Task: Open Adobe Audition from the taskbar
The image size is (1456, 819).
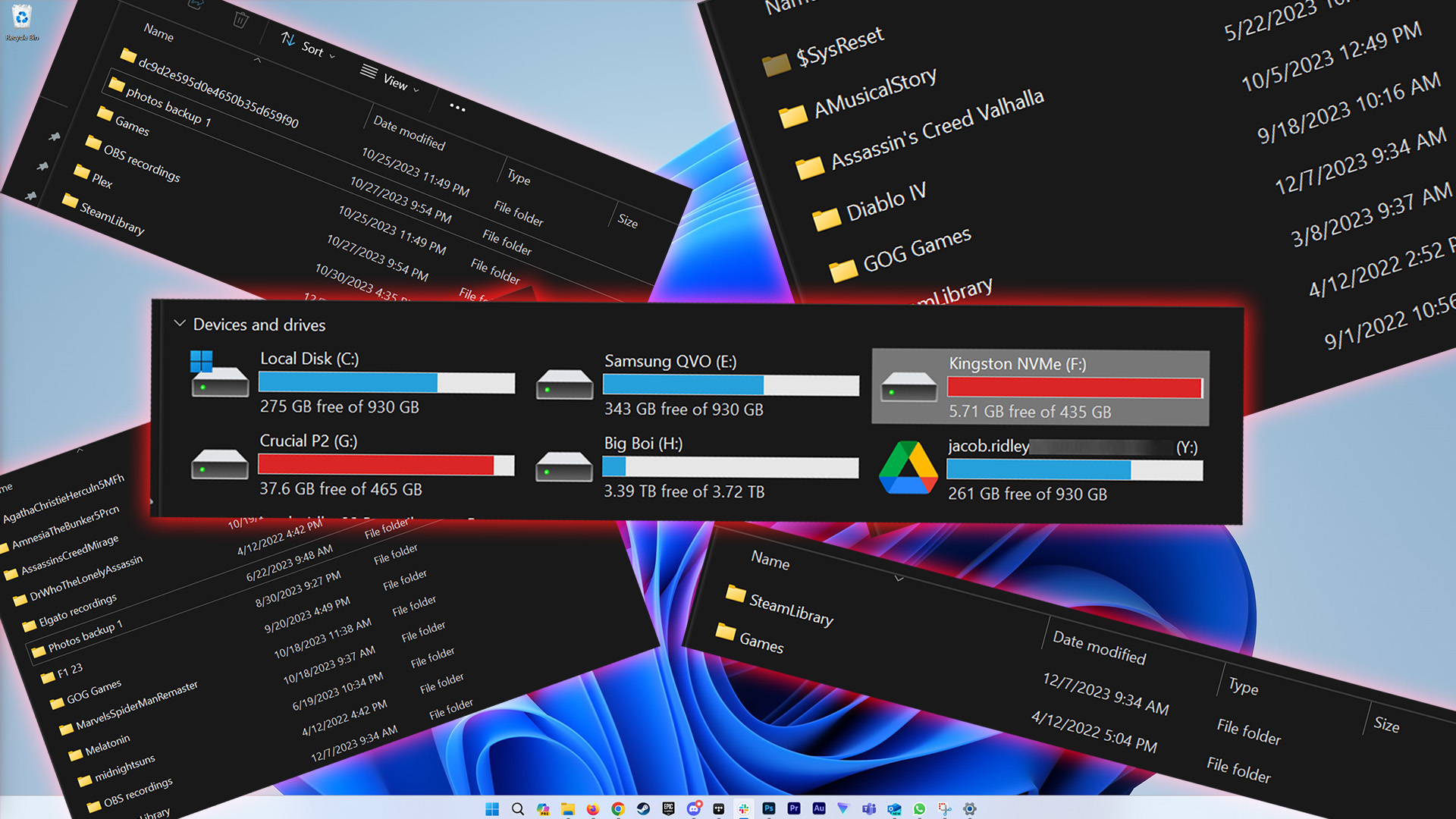Action: tap(819, 809)
